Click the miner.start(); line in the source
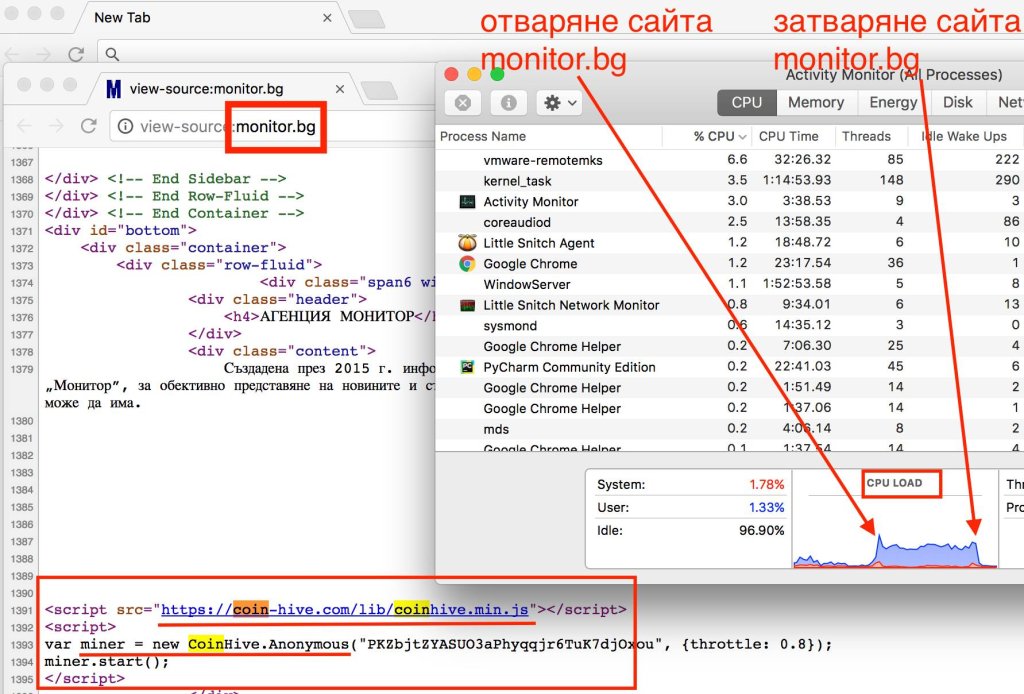The height and width of the screenshot is (694, 1024). [107, 661]
